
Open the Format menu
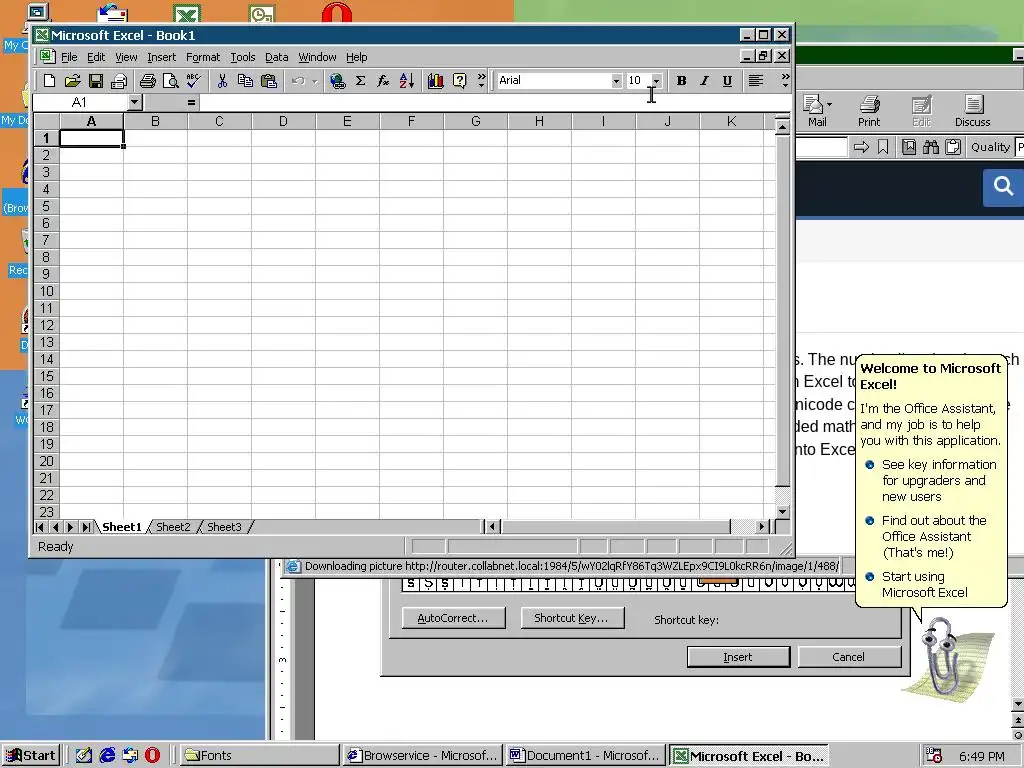click(203, 57)
